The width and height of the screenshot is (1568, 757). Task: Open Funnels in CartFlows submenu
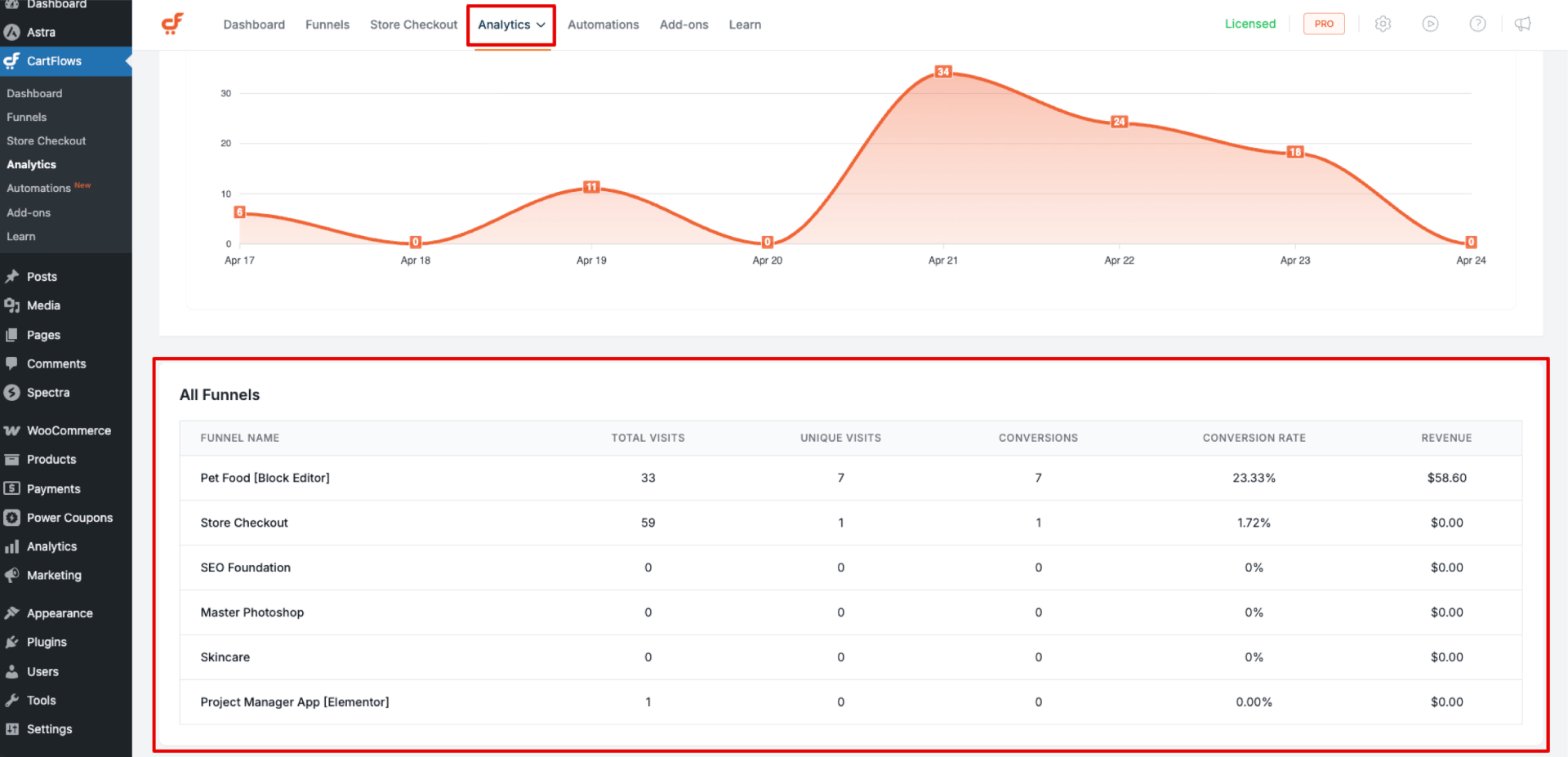coord(27,117)
